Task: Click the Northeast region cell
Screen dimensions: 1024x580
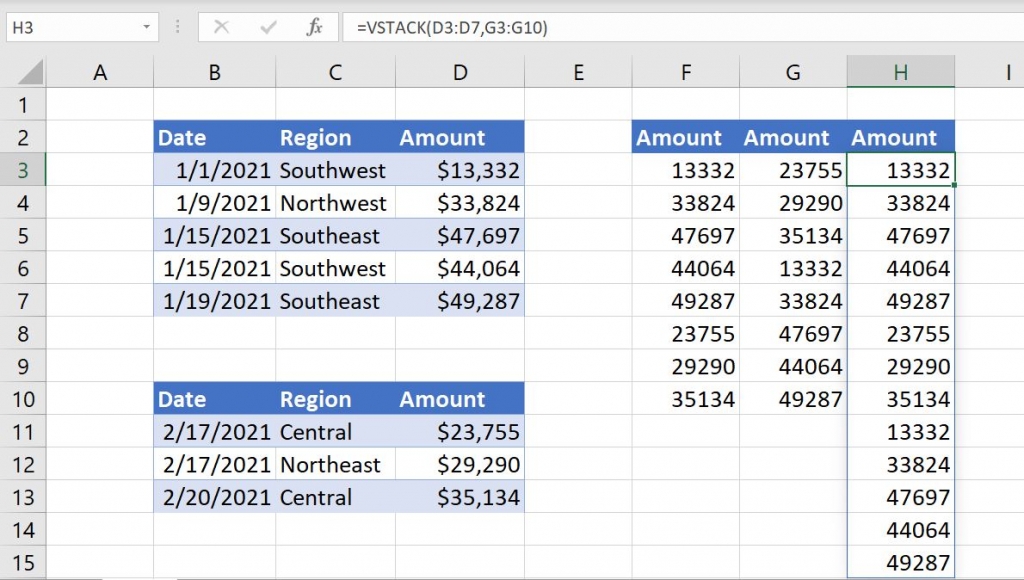Action: pos(334,465)
